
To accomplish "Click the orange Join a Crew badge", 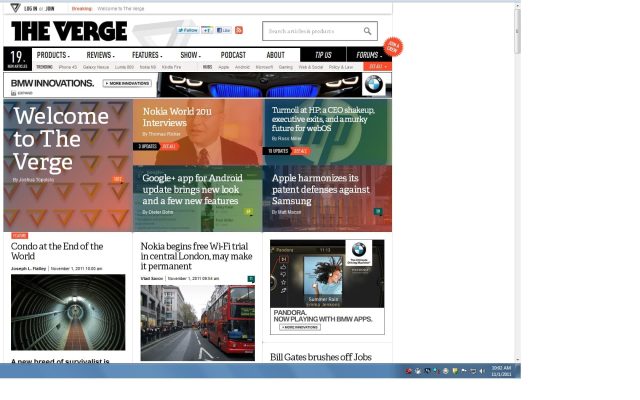I will click(393, 47).
